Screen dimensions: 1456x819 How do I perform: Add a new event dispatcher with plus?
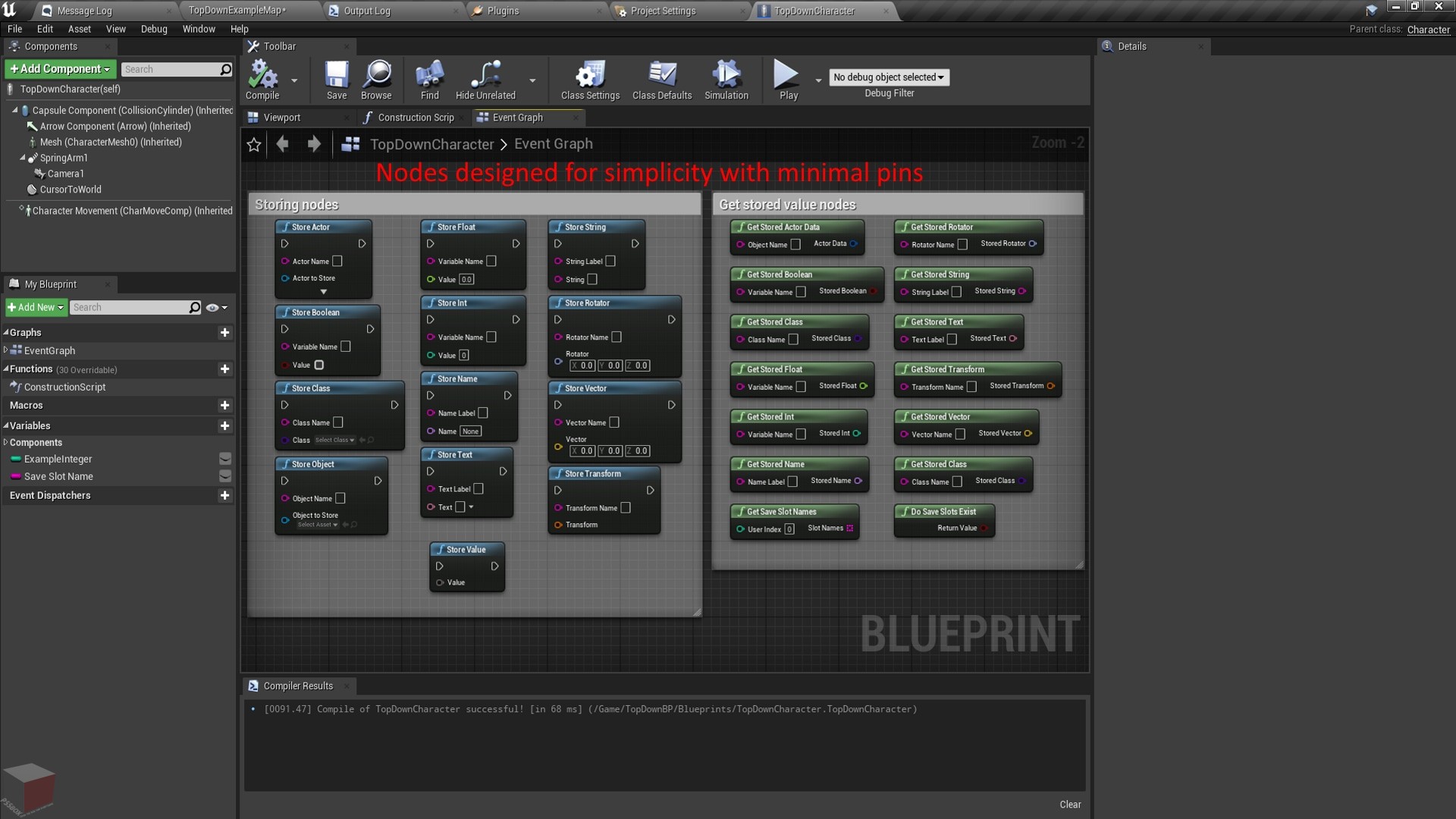tap(224, 495)
